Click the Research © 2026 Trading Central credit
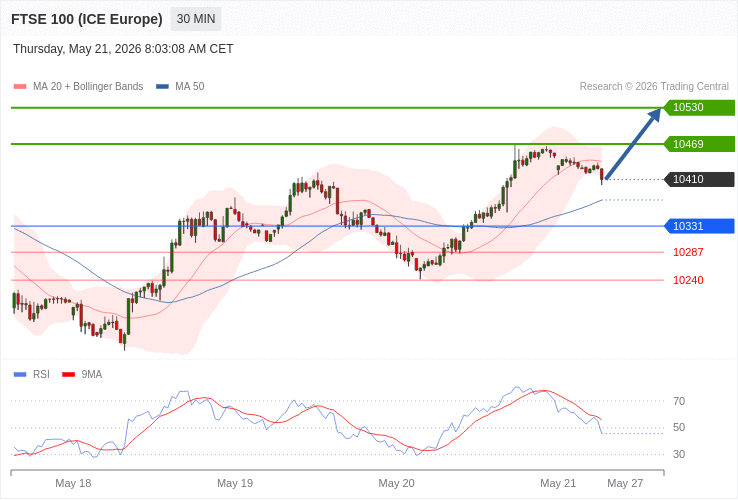Screen dimensions: 738x500 [x=654, y=87]
